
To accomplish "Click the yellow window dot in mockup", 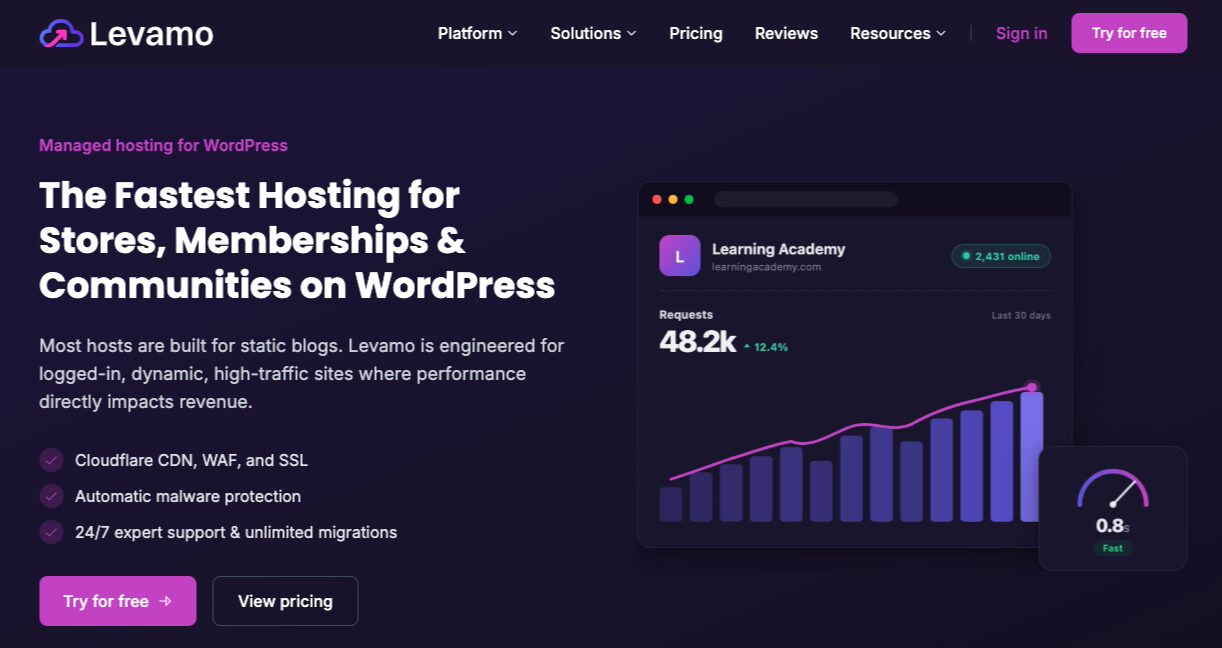I will coord(673,199).
